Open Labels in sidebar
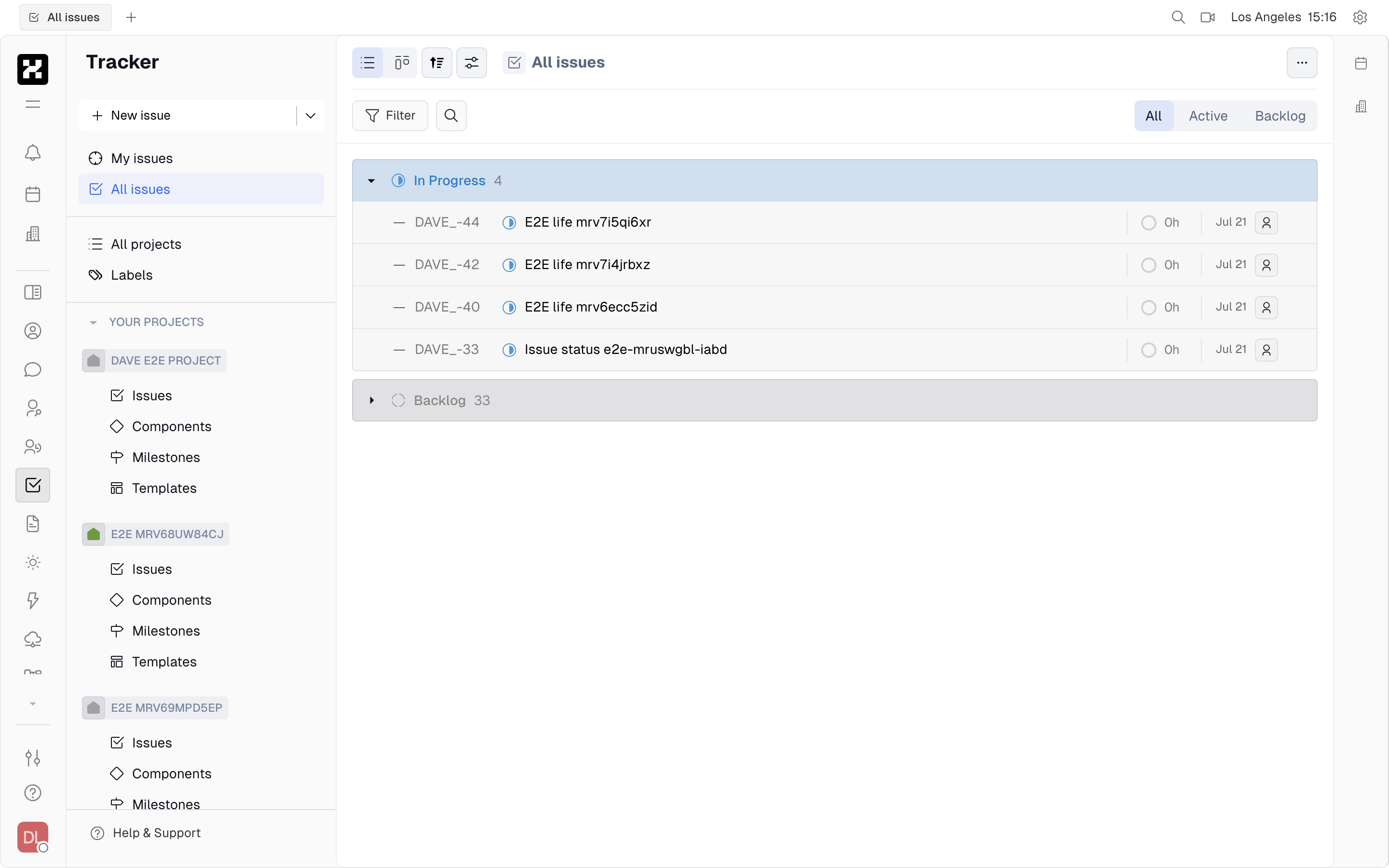Viewport: 1389px width, 868px height. (201, 275)
